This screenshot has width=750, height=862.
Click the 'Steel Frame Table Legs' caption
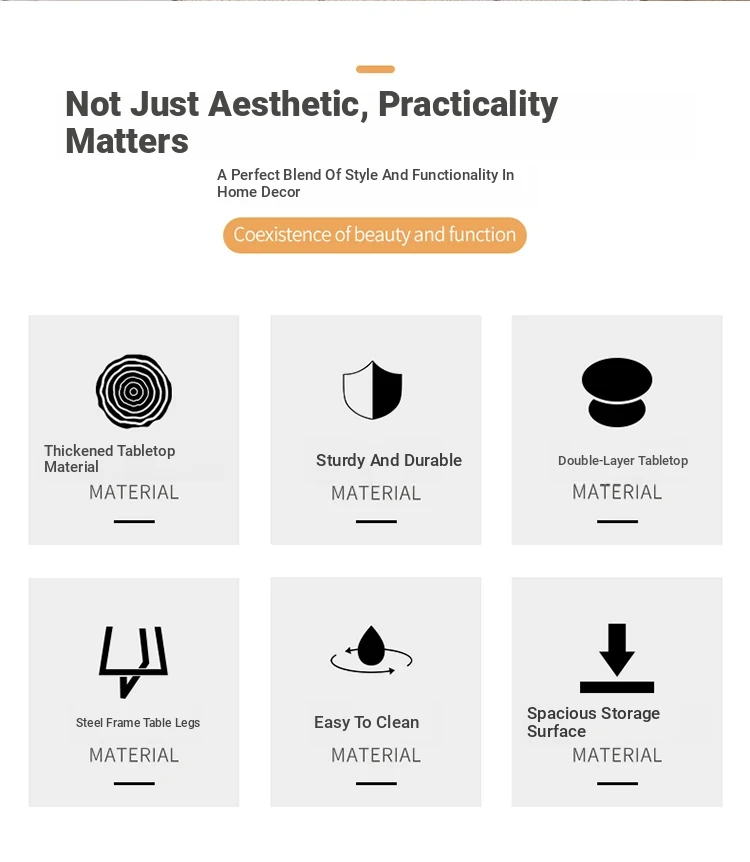point(138,723)
